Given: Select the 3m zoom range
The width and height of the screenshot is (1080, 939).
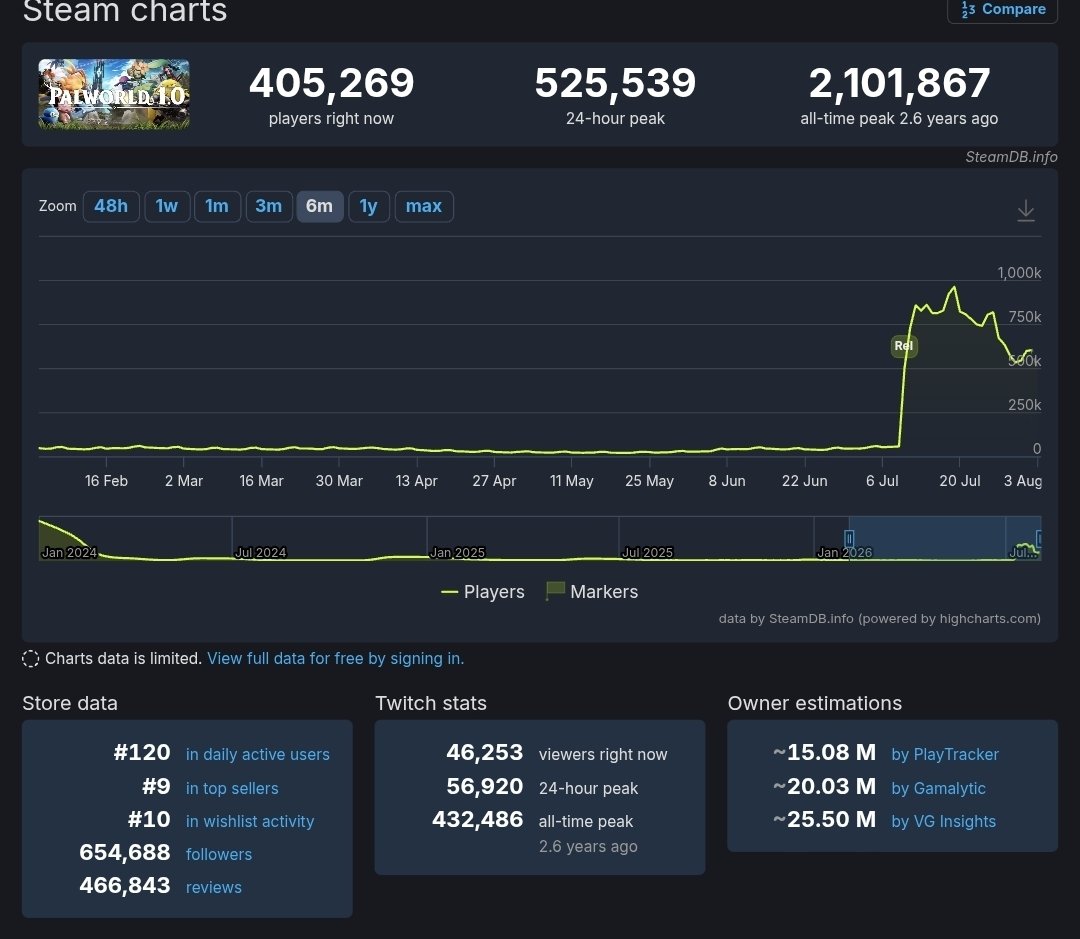Looking at the screenshot, I should coord(269,206).
